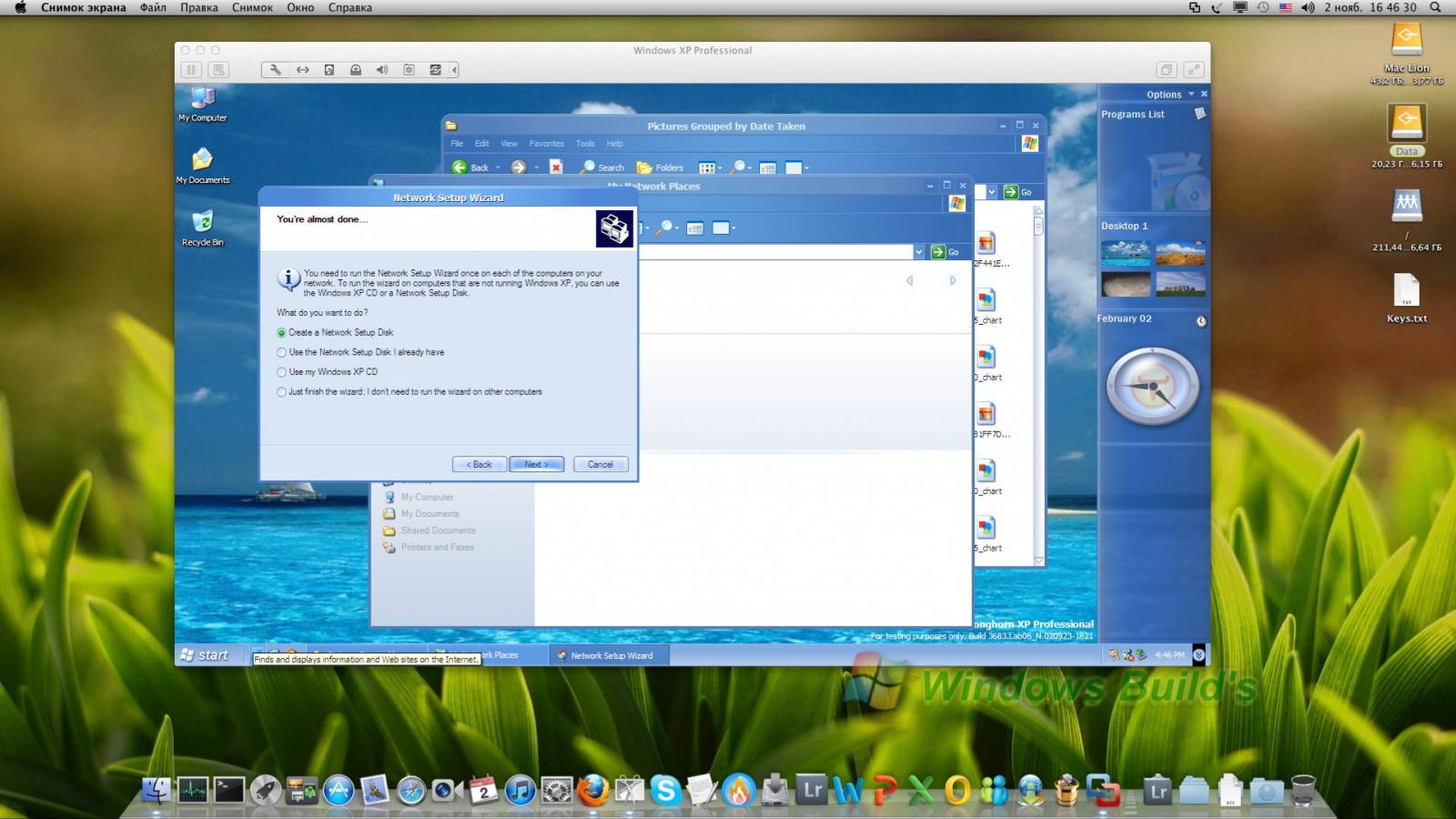
Task: Open Keys.txt file on desktop
Action: pos(1407,298)
